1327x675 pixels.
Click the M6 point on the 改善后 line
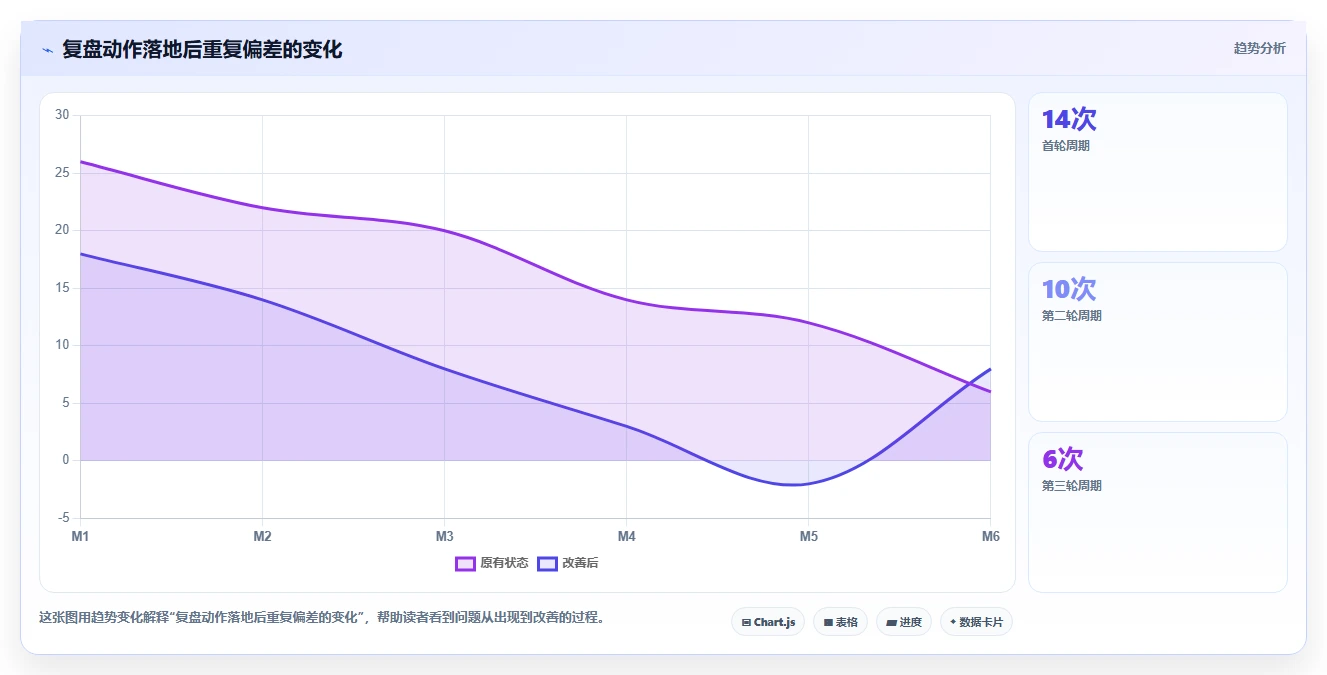[990, 369]
